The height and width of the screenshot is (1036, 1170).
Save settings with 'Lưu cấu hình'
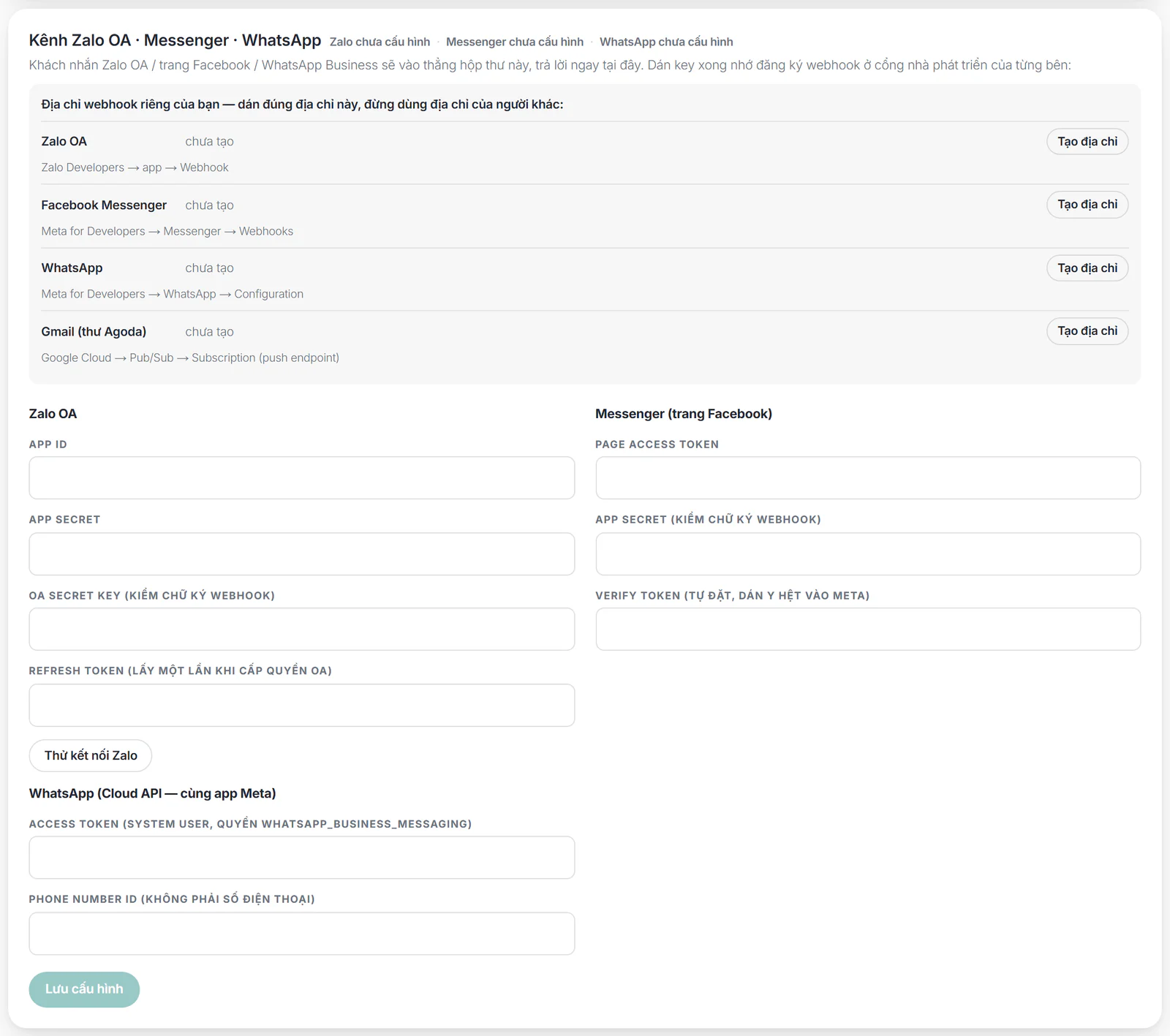[84, 989]
